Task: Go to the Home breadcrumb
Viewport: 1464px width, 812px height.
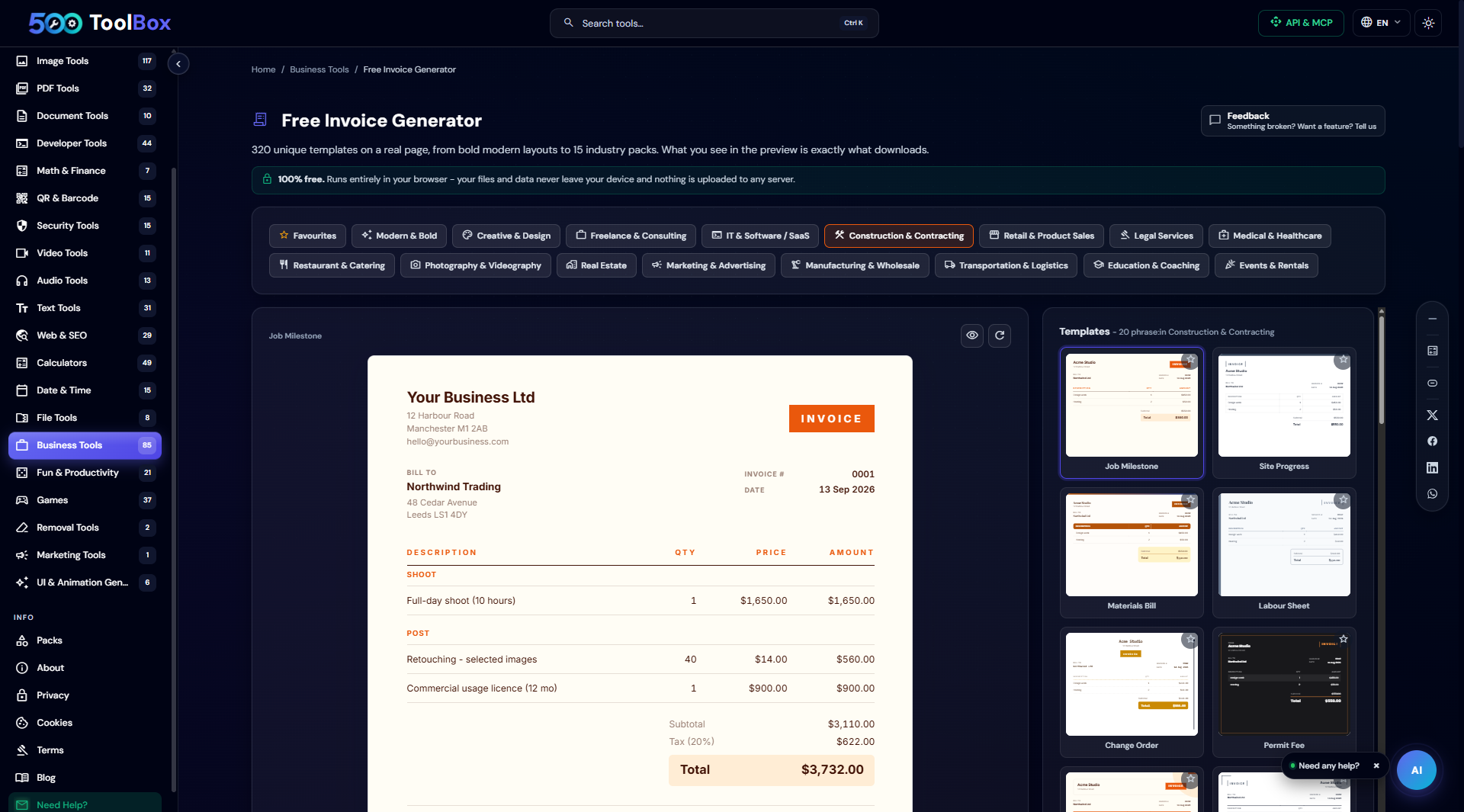Action: pyautogui.click(x=264, y=69)
